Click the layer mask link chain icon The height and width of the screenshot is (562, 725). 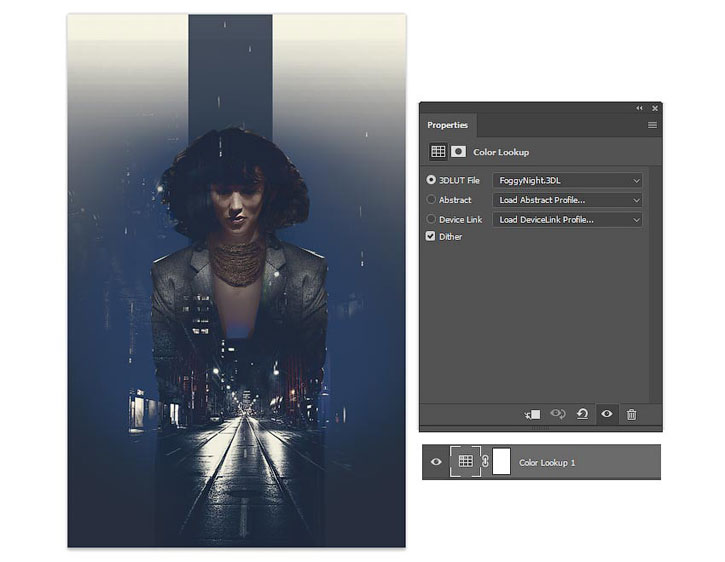(485, 461)
